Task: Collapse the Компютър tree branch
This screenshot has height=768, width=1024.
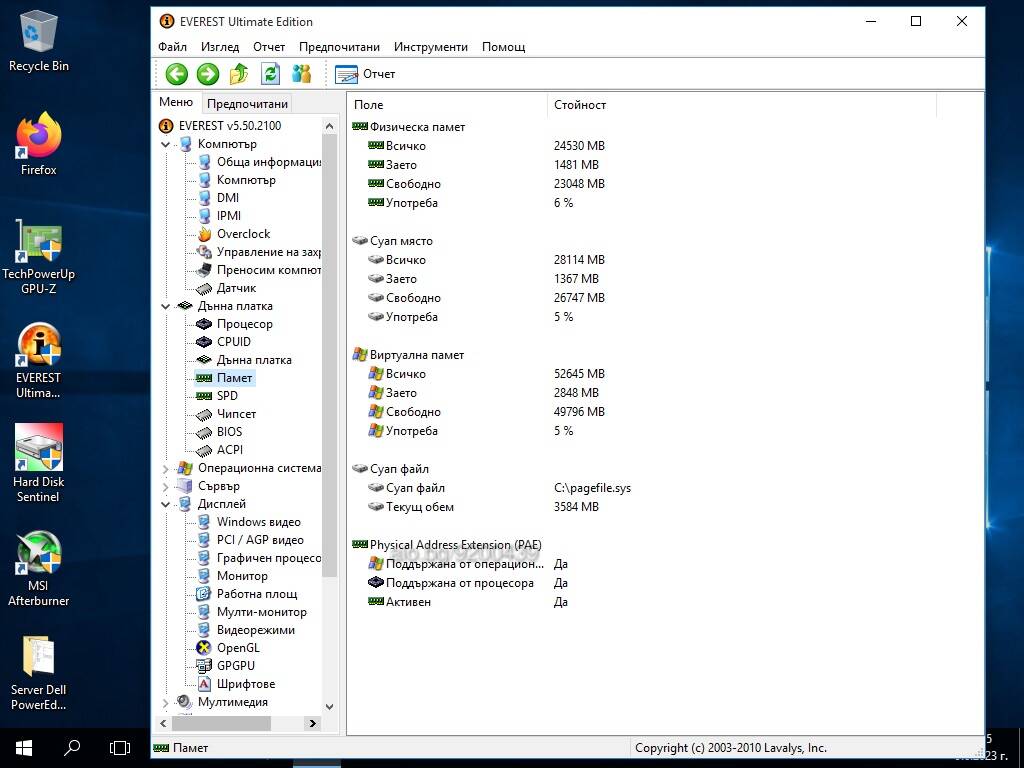Action: (166, 144)
